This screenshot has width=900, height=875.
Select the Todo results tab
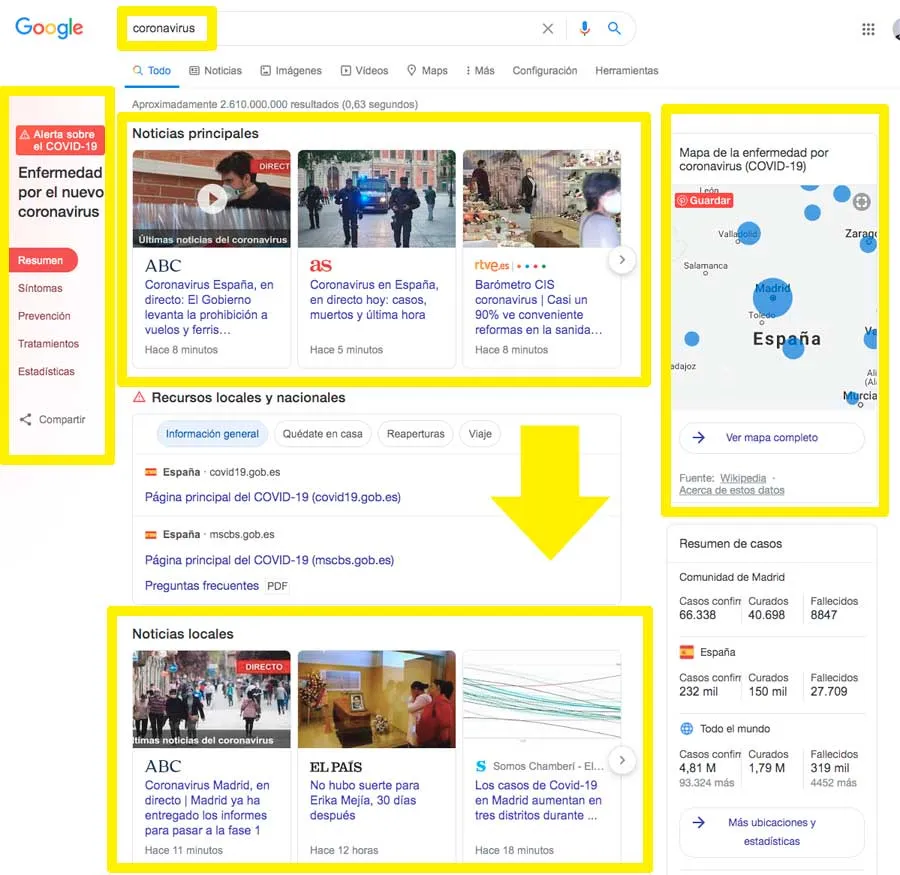point(152,71)
